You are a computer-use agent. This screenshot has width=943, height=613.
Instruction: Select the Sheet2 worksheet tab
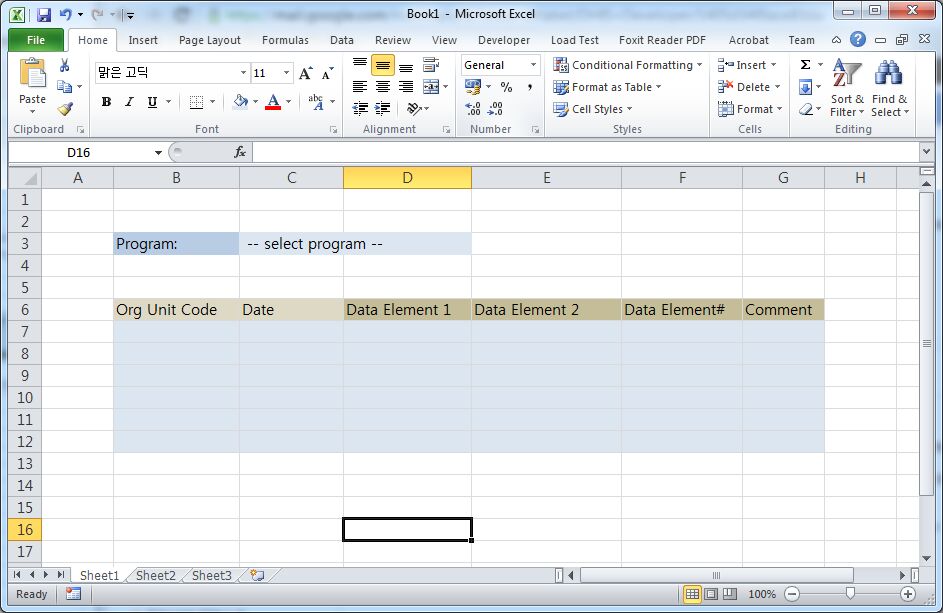coord(155,575)
